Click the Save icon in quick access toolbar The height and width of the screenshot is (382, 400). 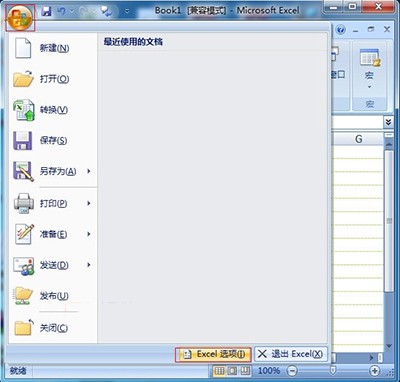pyautogui.click(x=46, y=12)
